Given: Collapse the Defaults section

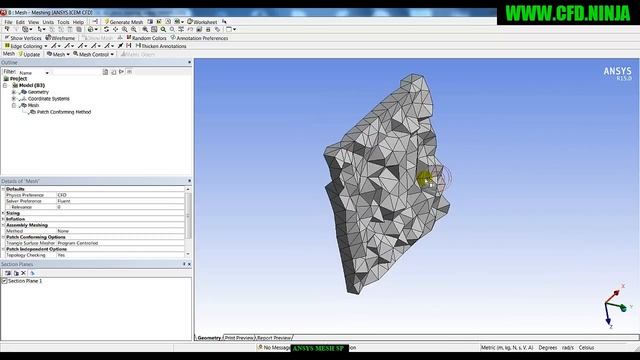Looking at the screenshot, I should coord(3,189).
